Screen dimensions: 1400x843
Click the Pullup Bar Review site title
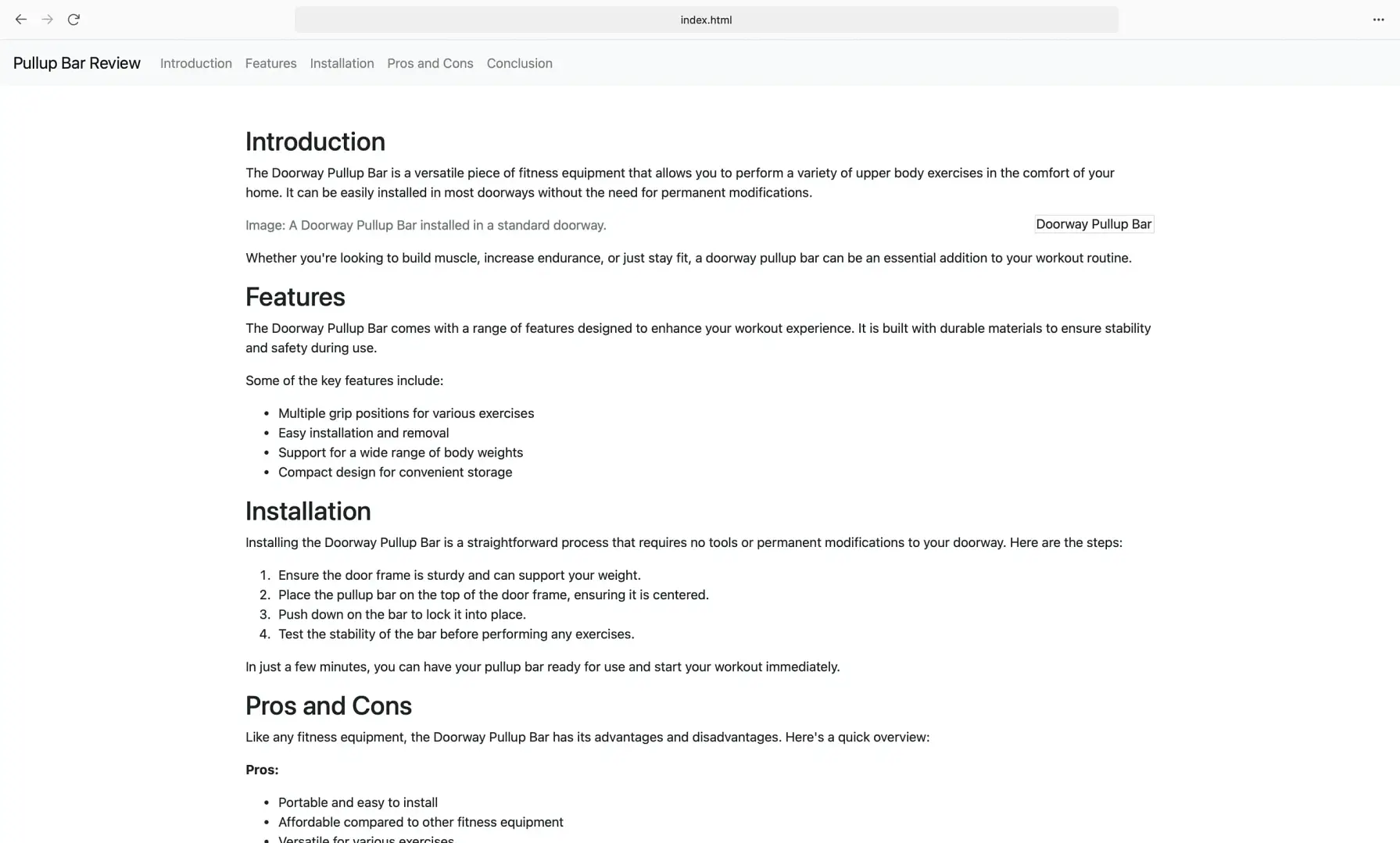pos(76,63)
